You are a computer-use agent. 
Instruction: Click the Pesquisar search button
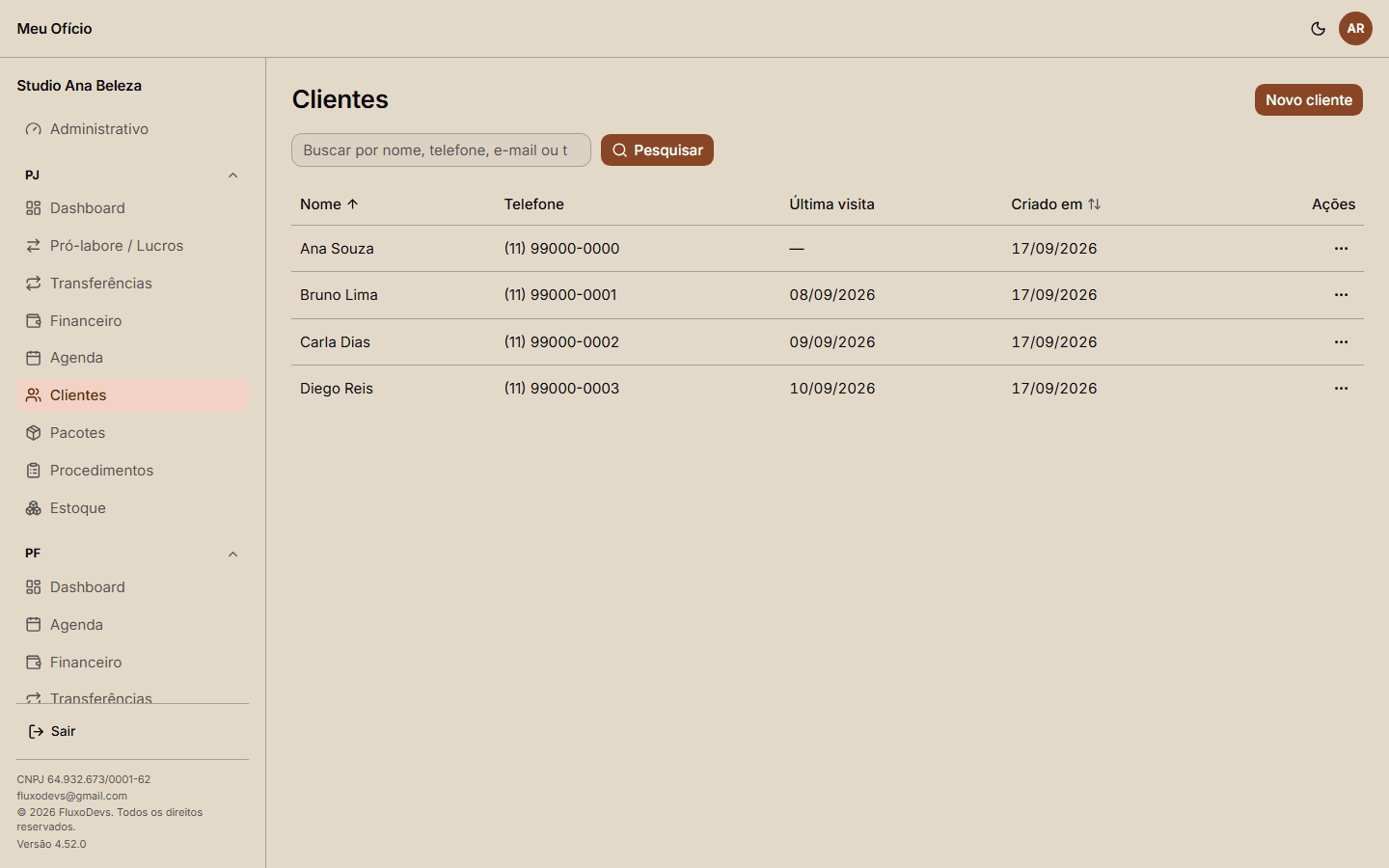tap(657, 149)
